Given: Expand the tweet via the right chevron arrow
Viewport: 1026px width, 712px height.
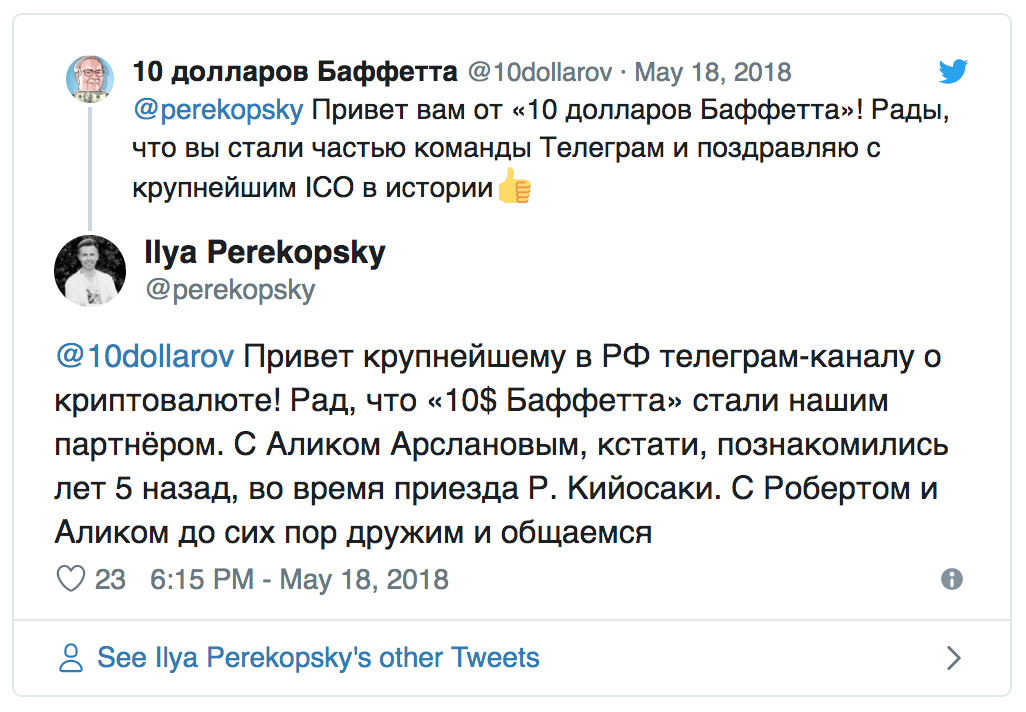Looking at the screenshot, I should (953, 657).
